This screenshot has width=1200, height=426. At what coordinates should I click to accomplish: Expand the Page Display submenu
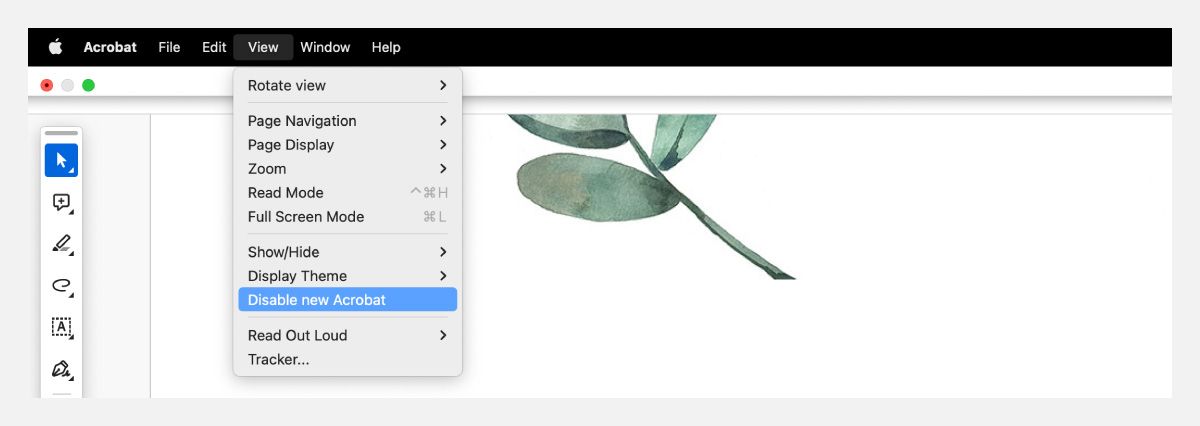coord(348,145)
